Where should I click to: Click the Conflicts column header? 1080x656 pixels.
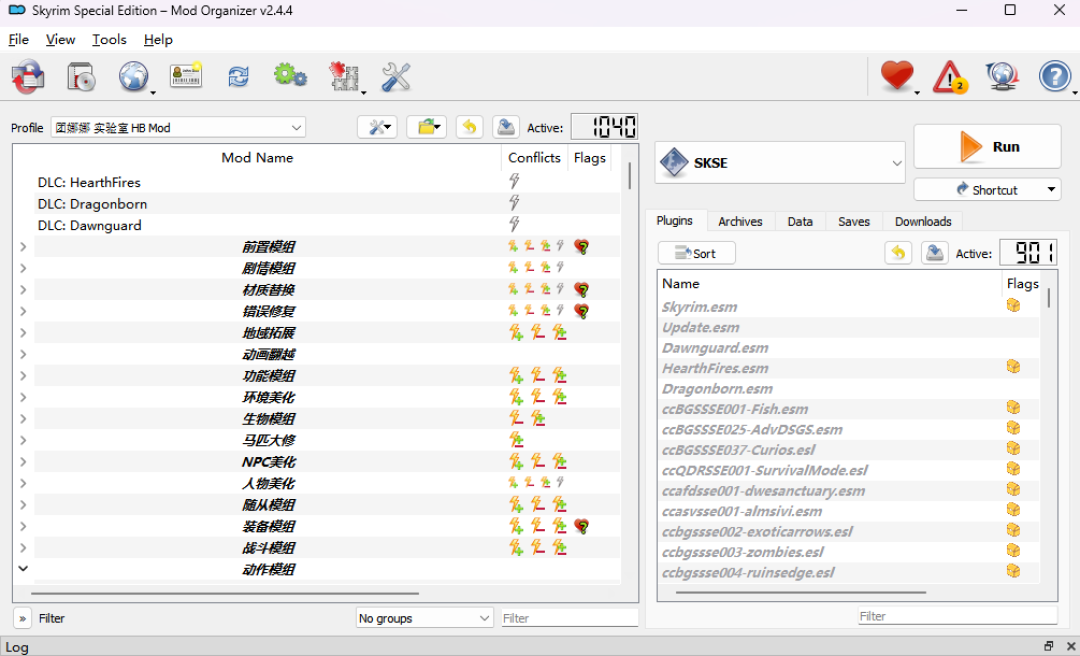point(534,158)
